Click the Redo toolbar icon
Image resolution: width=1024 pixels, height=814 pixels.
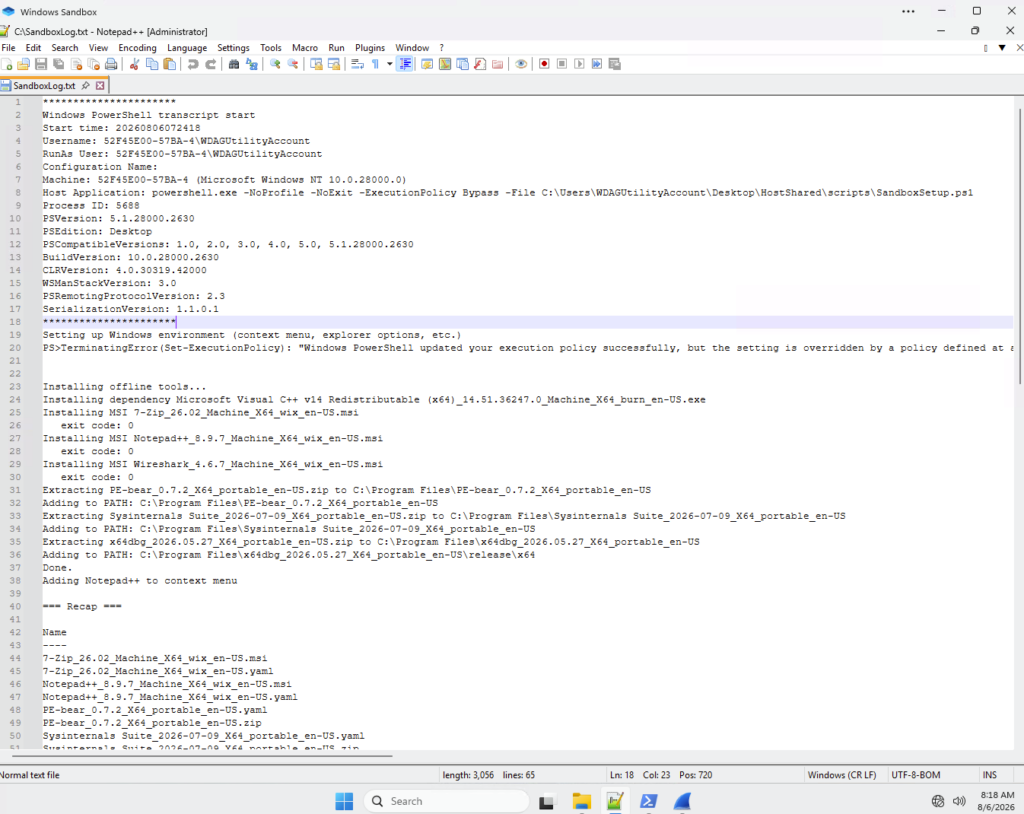pos(210,64)
